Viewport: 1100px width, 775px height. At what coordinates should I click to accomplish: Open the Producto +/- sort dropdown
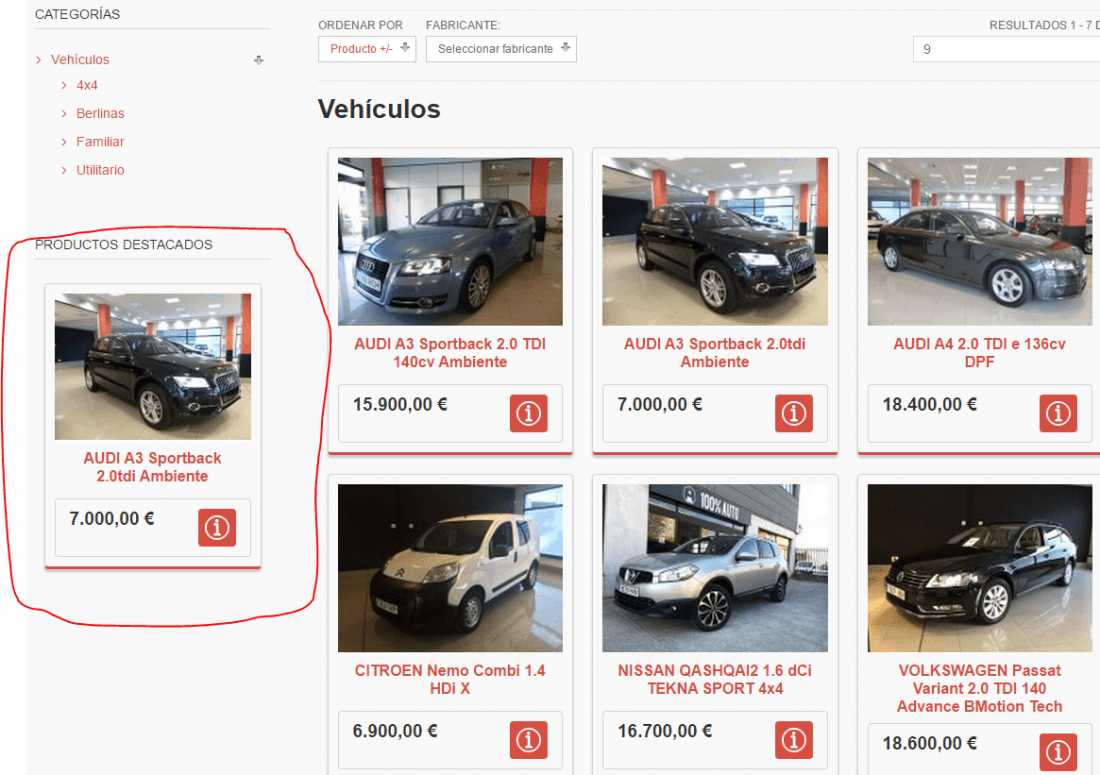(367, 49)
